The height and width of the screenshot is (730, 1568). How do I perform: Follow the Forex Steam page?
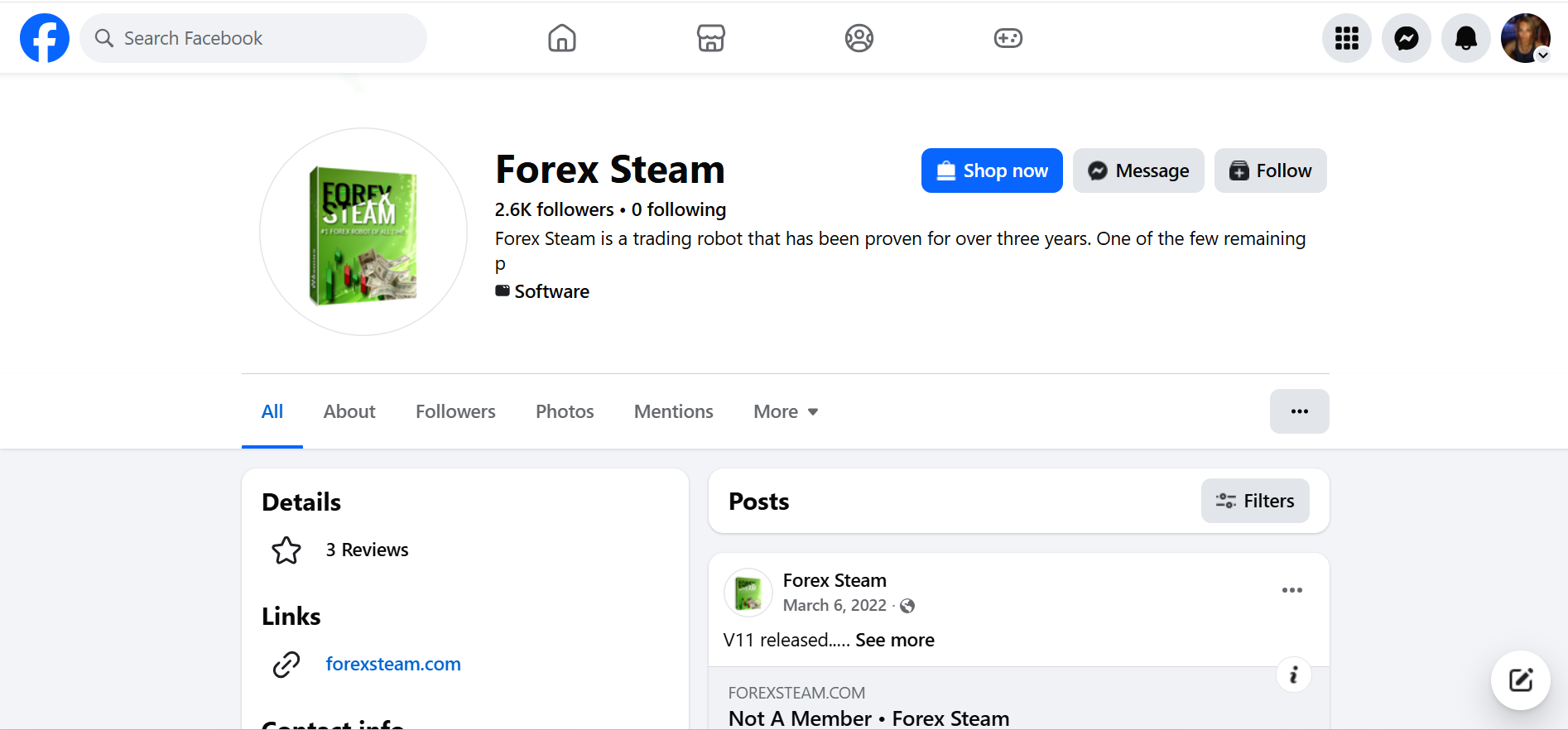(x=1271, y=170)
